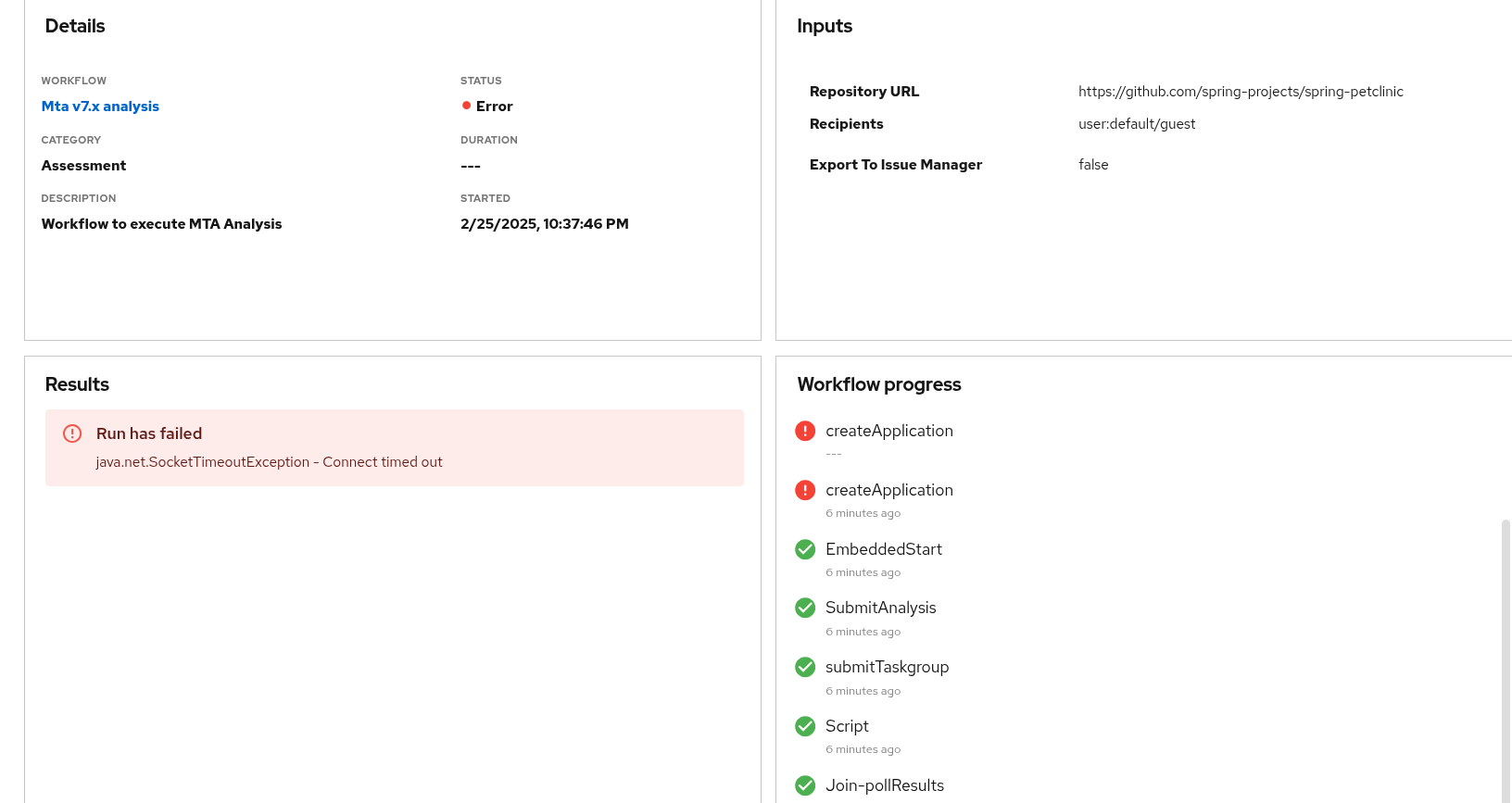Click the Join-pollResults success icon
The width and height of the screenshot is (1512, 803).
(805, 785)
